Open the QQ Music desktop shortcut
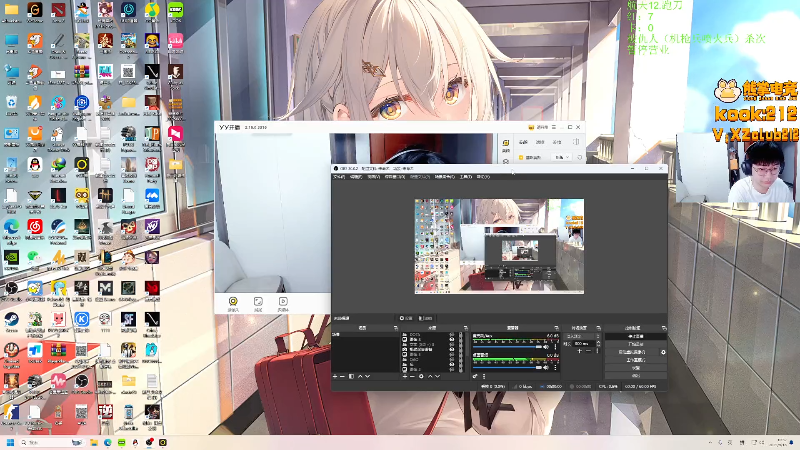800x450 pixels. (x=152, y=9)
